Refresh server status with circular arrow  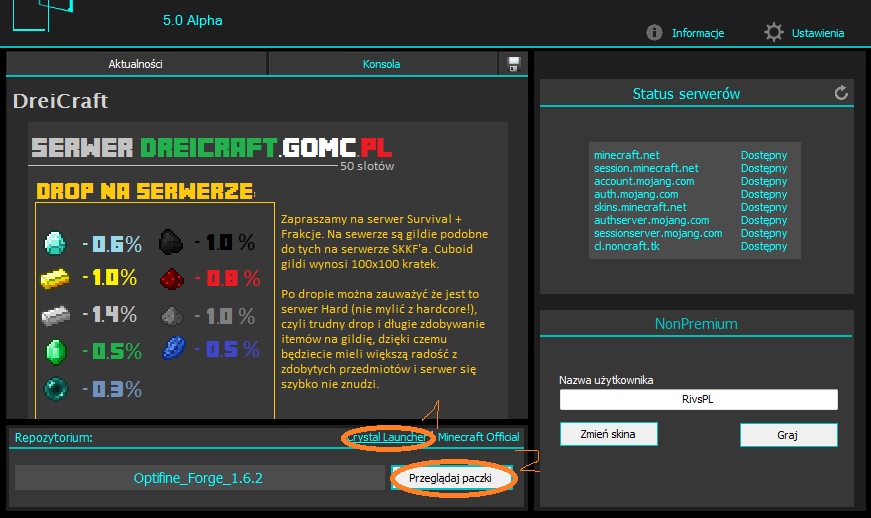click(841, 93)
